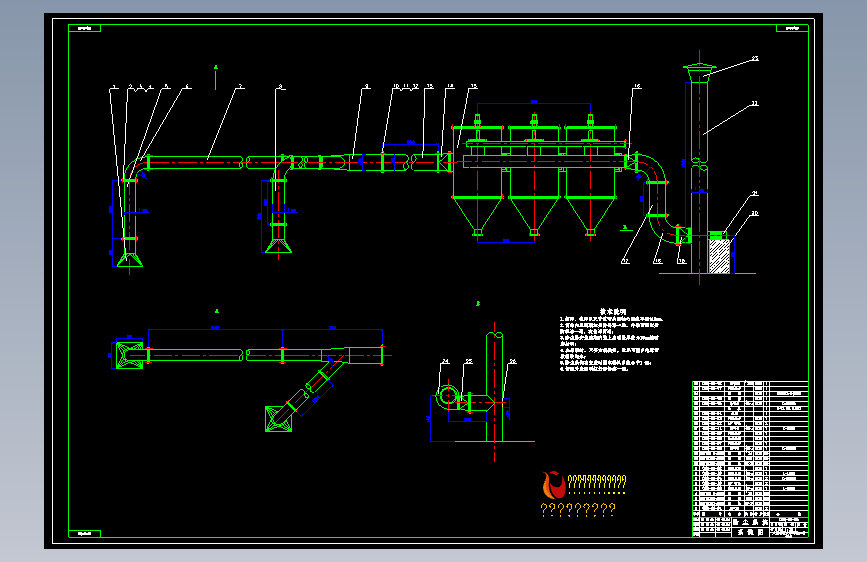
Task: Click the '技术说明' technical notes heading
Action: (613, 312)
